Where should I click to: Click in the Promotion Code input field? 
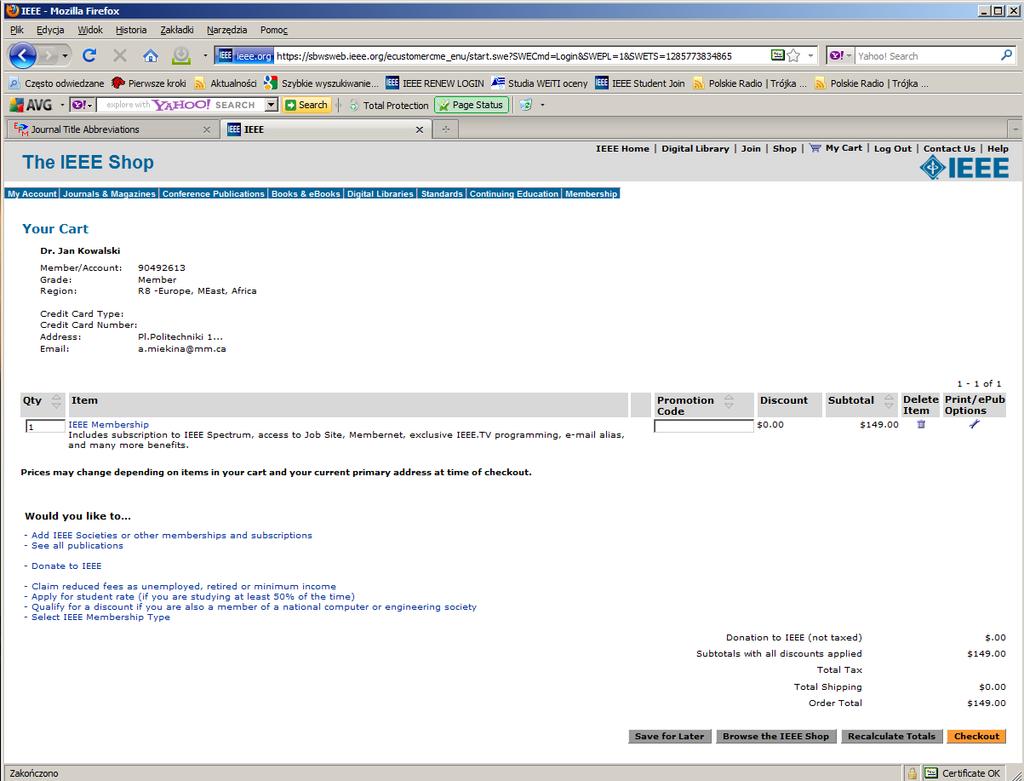[703, 426]
